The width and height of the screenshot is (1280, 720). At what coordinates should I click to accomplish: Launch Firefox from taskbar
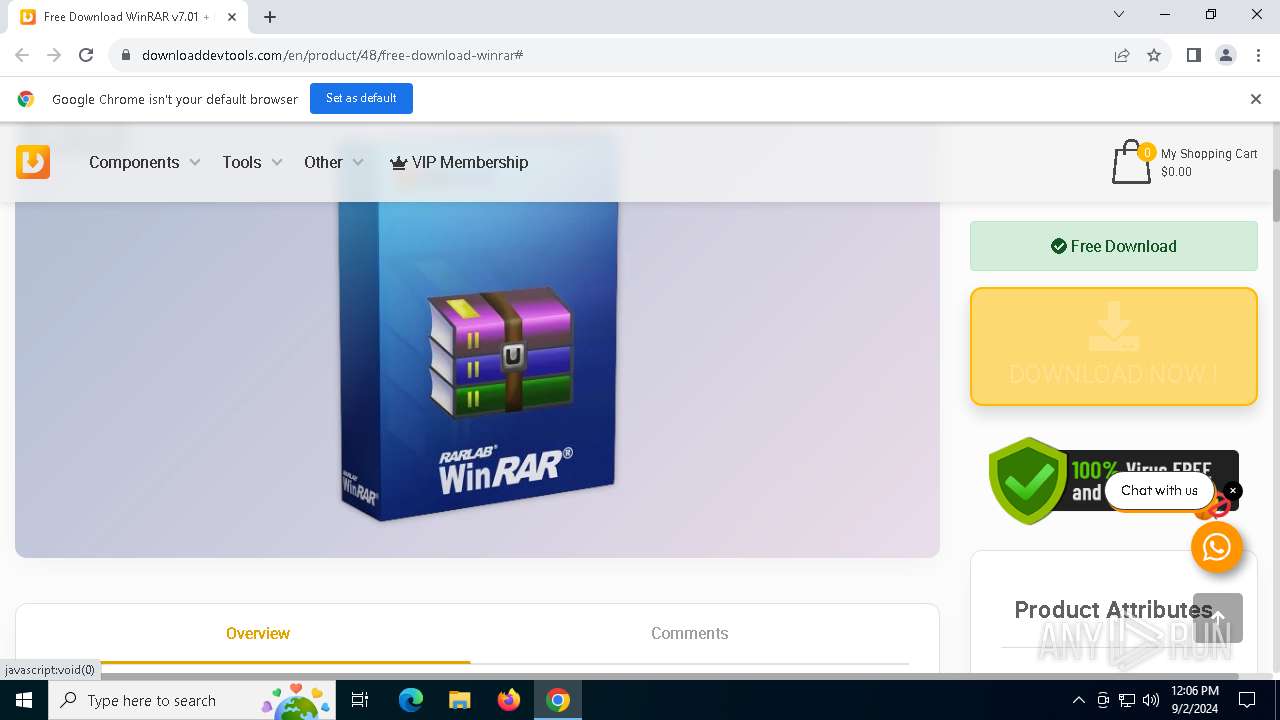point(509,700)
